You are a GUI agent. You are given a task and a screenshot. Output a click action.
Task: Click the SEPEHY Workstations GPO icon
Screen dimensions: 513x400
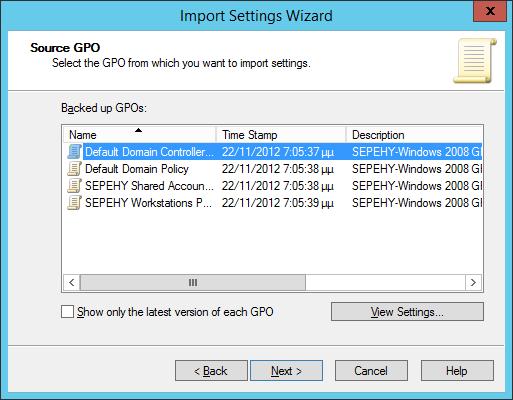pos(74,203)
